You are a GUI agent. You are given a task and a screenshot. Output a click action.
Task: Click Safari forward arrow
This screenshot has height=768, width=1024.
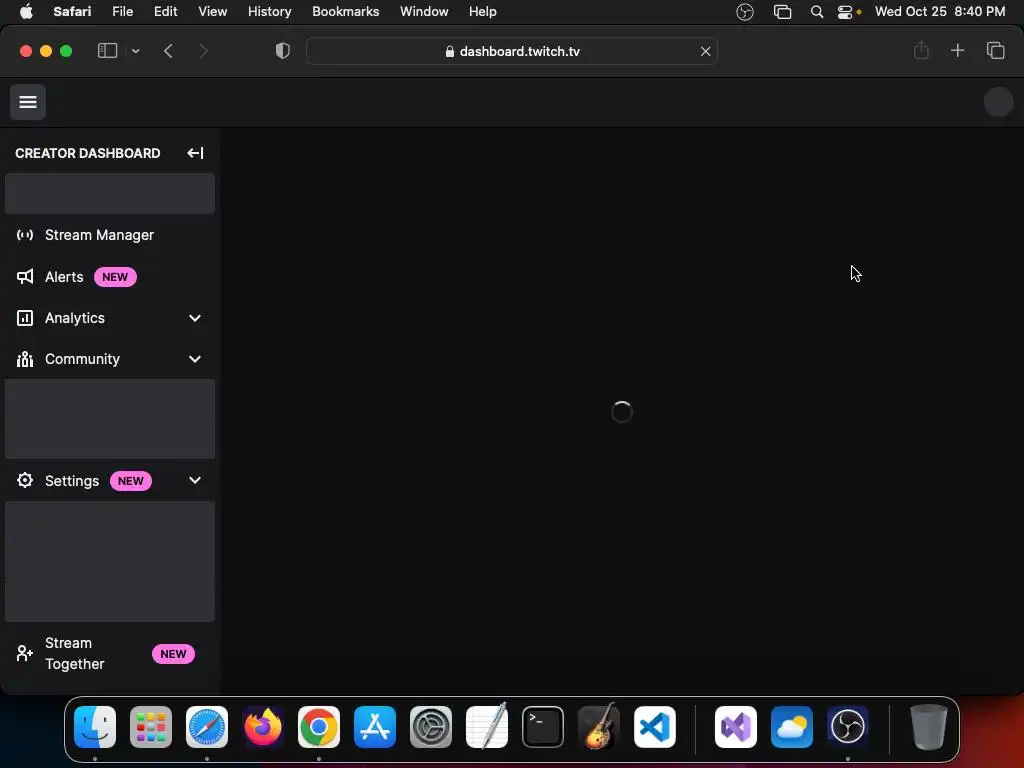tap(203, 51)
